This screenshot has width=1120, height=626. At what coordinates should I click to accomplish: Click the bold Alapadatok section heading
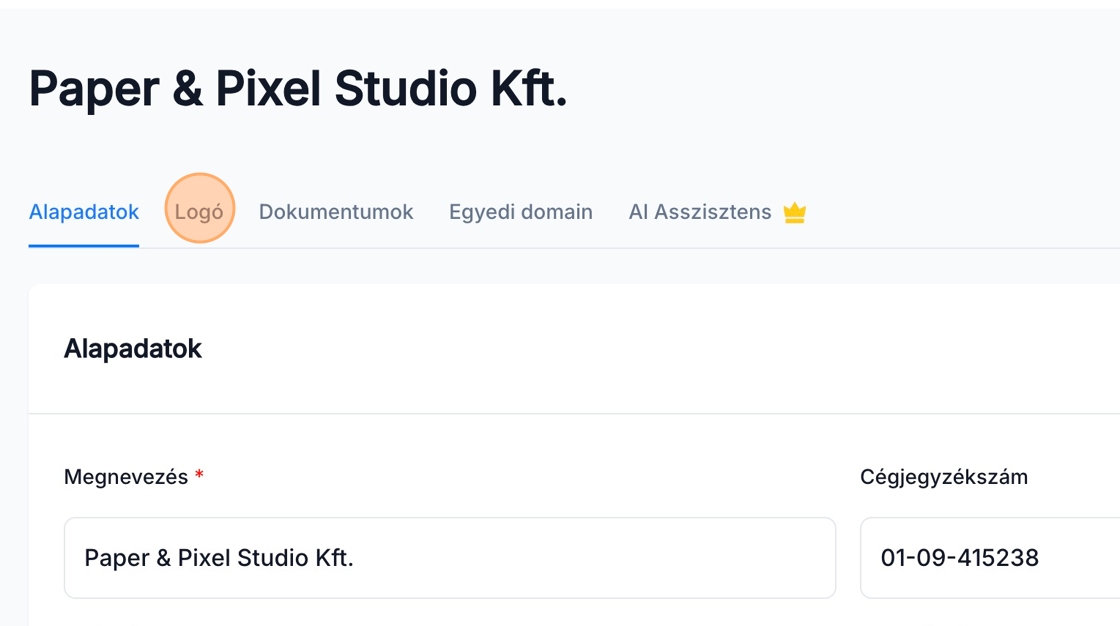pos(133,348)
